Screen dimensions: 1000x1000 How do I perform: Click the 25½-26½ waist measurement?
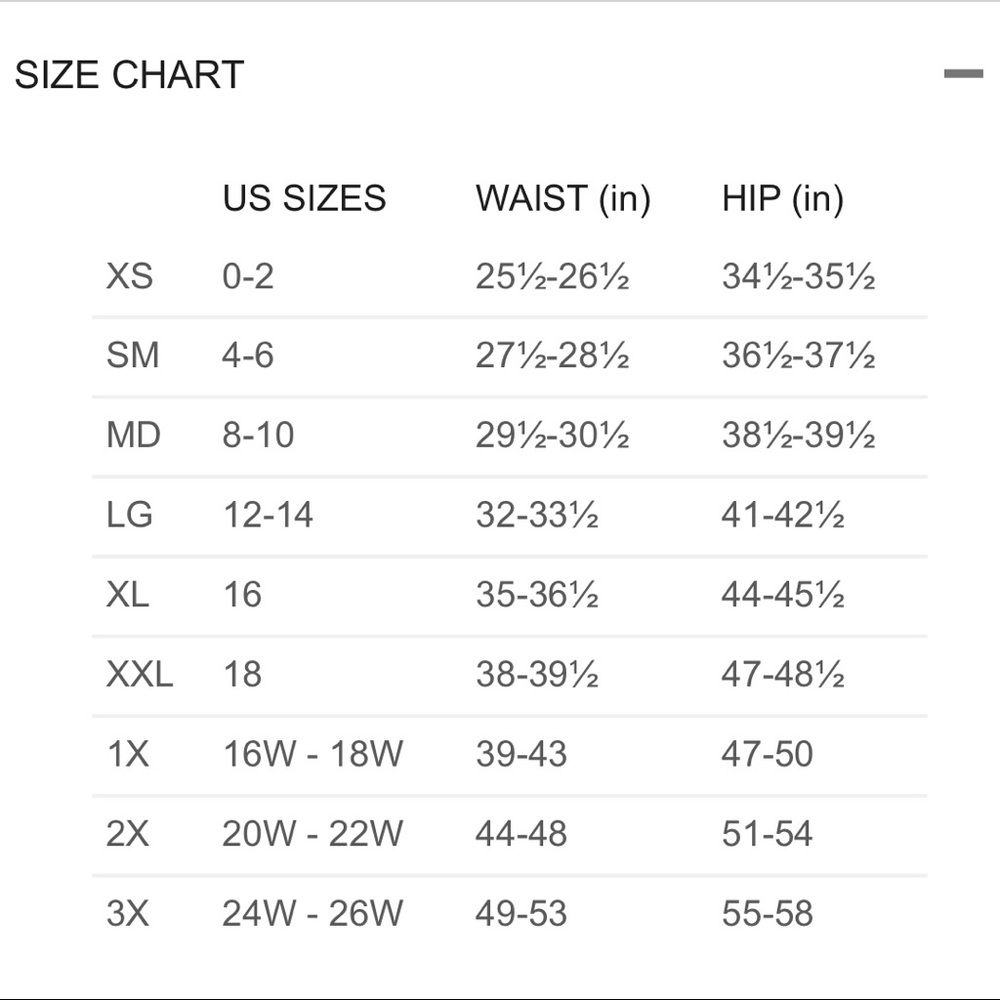(551, 276)
